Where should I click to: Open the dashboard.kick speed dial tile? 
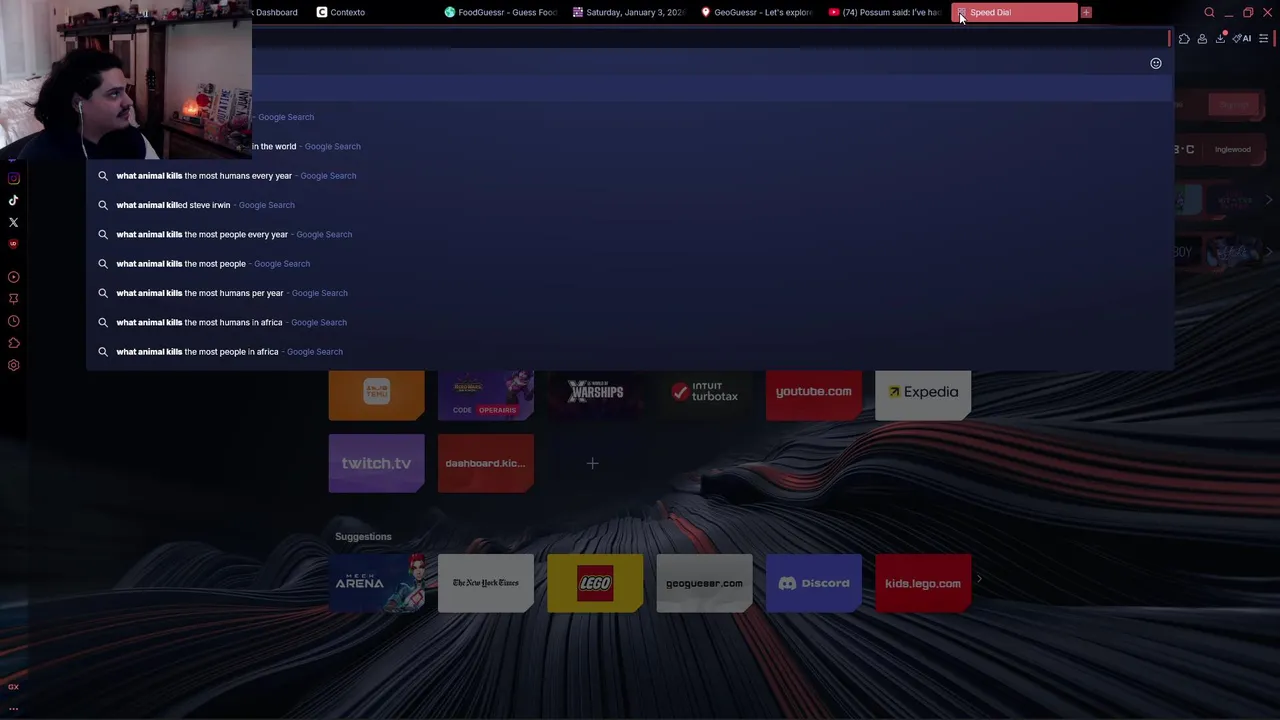(486, 463)
